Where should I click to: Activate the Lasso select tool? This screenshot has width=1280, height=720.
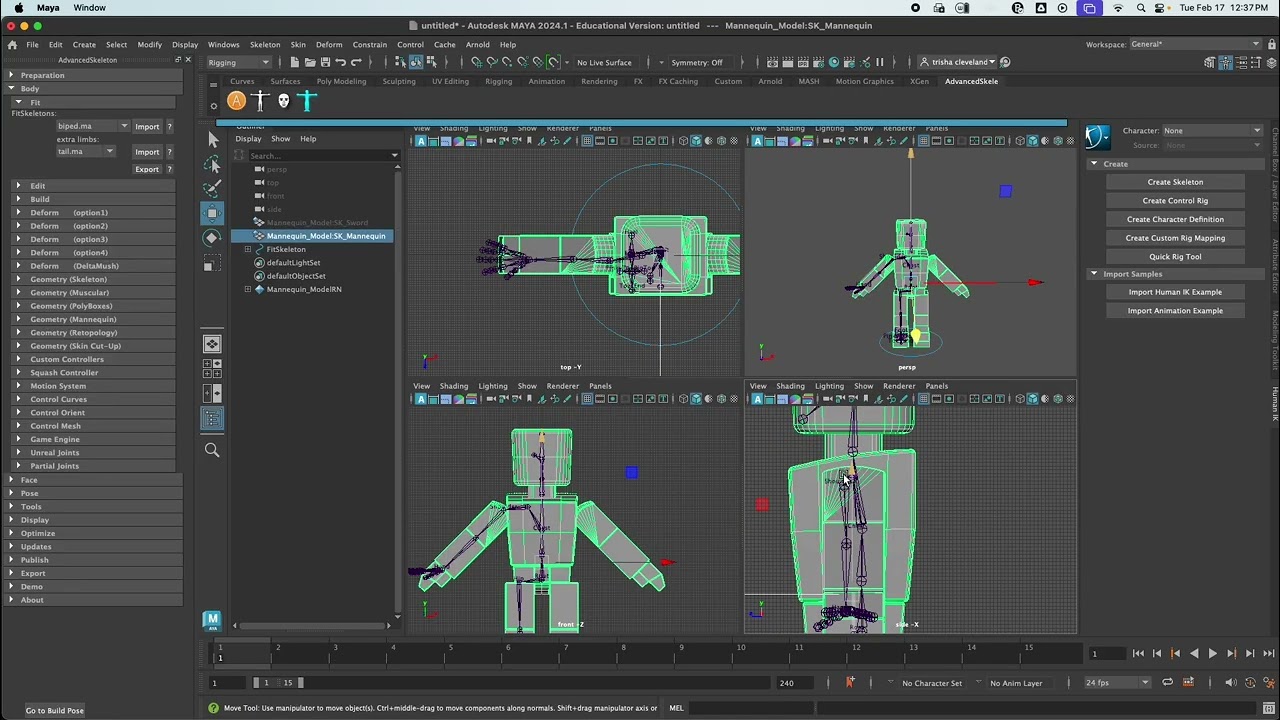pyautogui.click(x=212, y=164)
